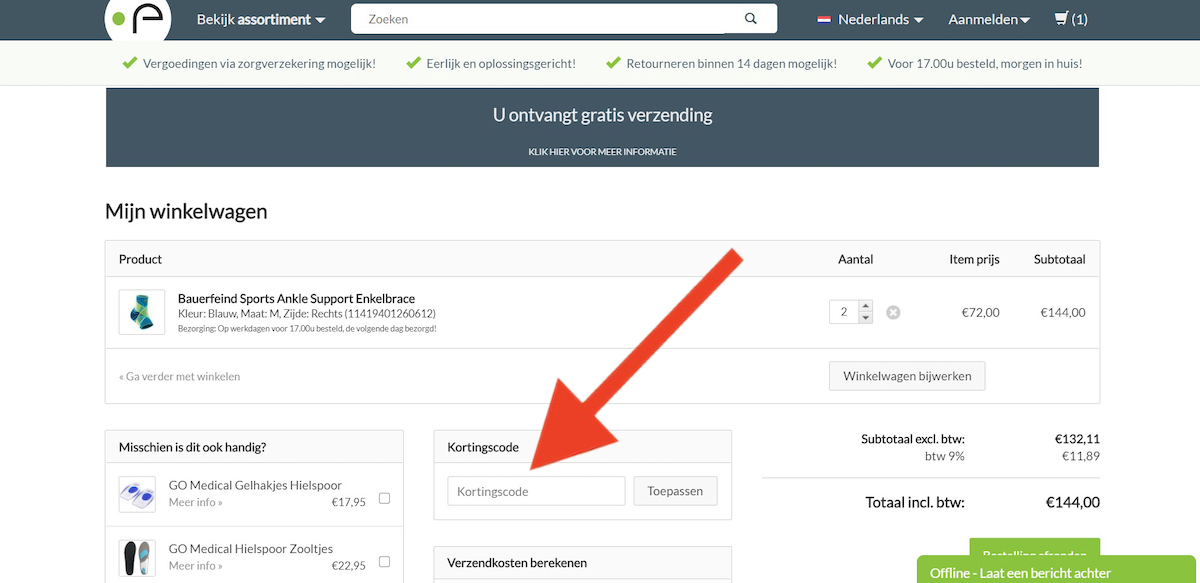The image size is (1200, 583).
Task: Apply the discount code with Toepassen
Action: coord(675,491)
